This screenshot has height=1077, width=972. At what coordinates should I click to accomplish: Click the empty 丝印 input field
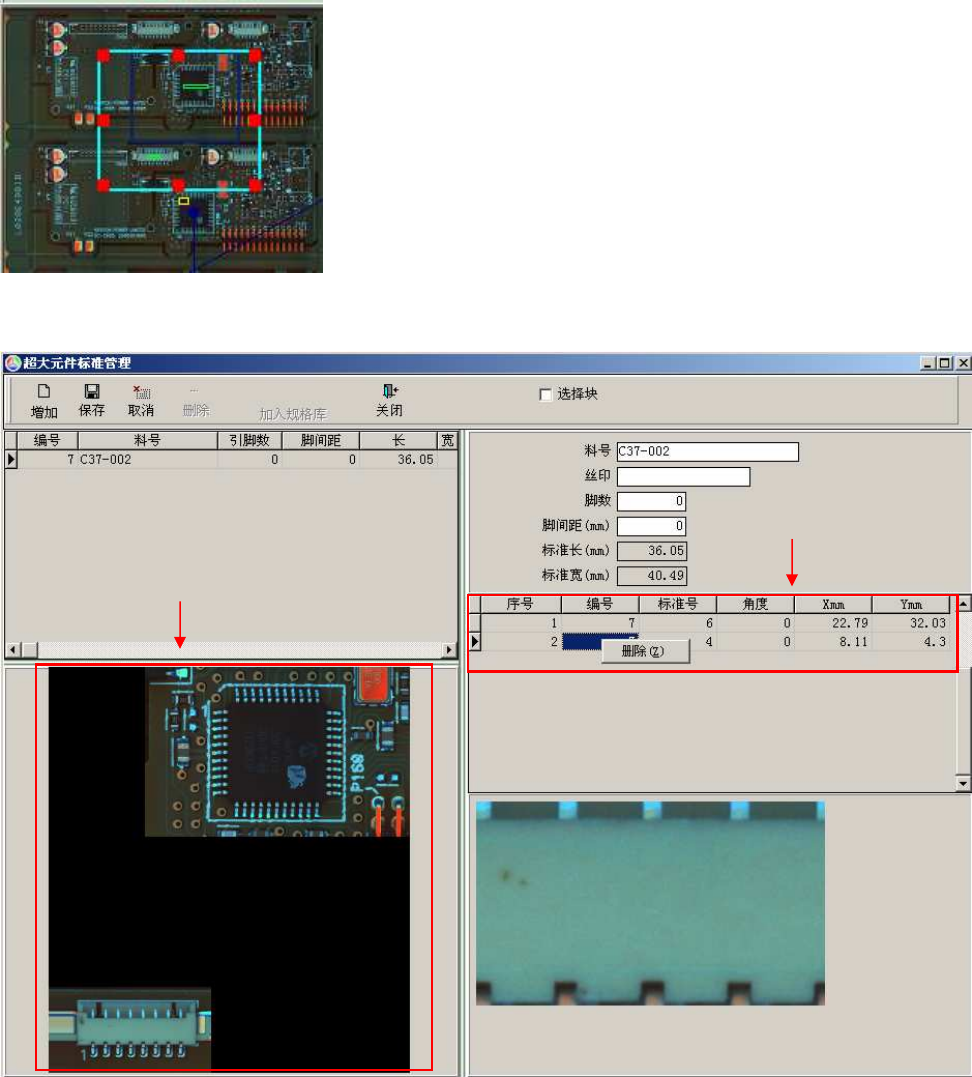tap(683, 476)
